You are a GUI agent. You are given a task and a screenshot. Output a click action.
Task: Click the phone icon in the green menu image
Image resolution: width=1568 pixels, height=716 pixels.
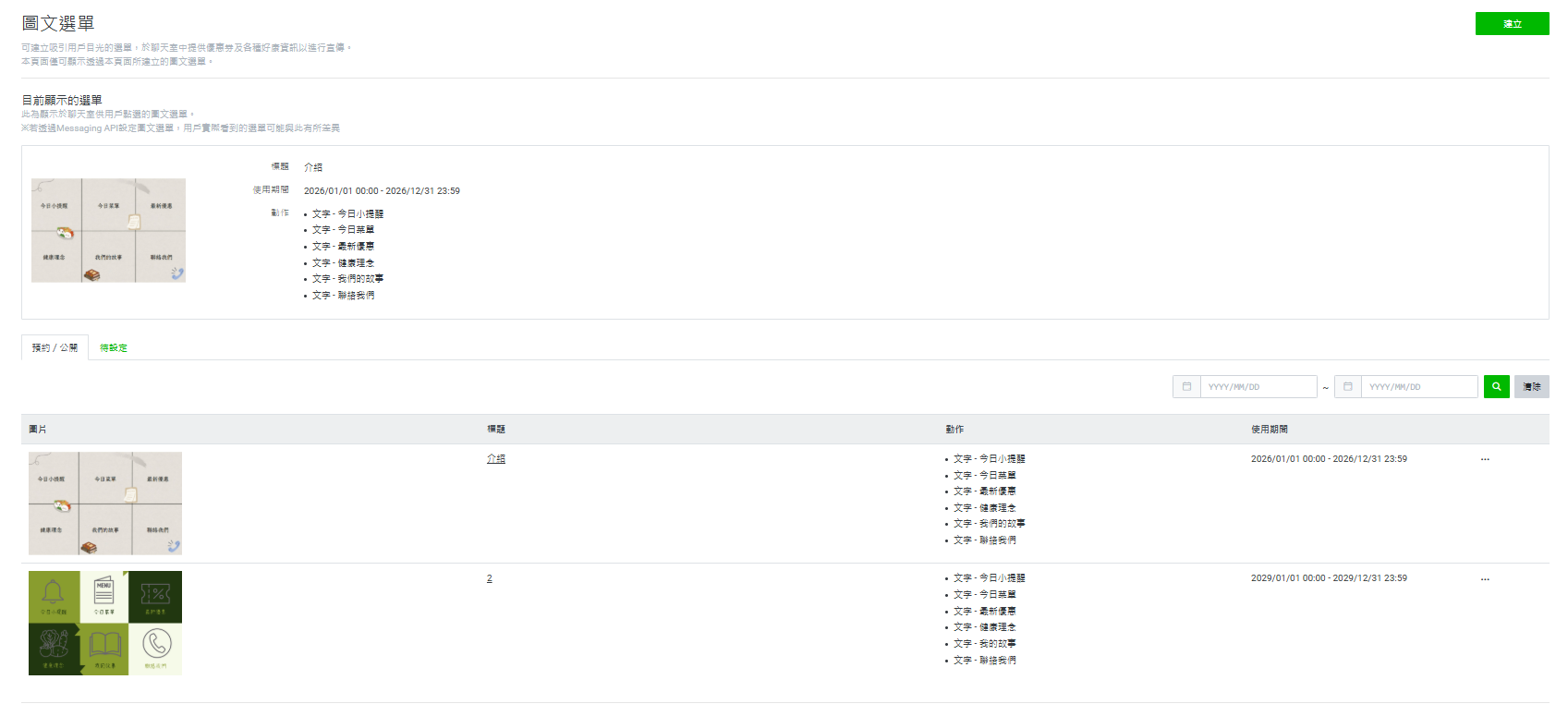click(x=156, y=643)
